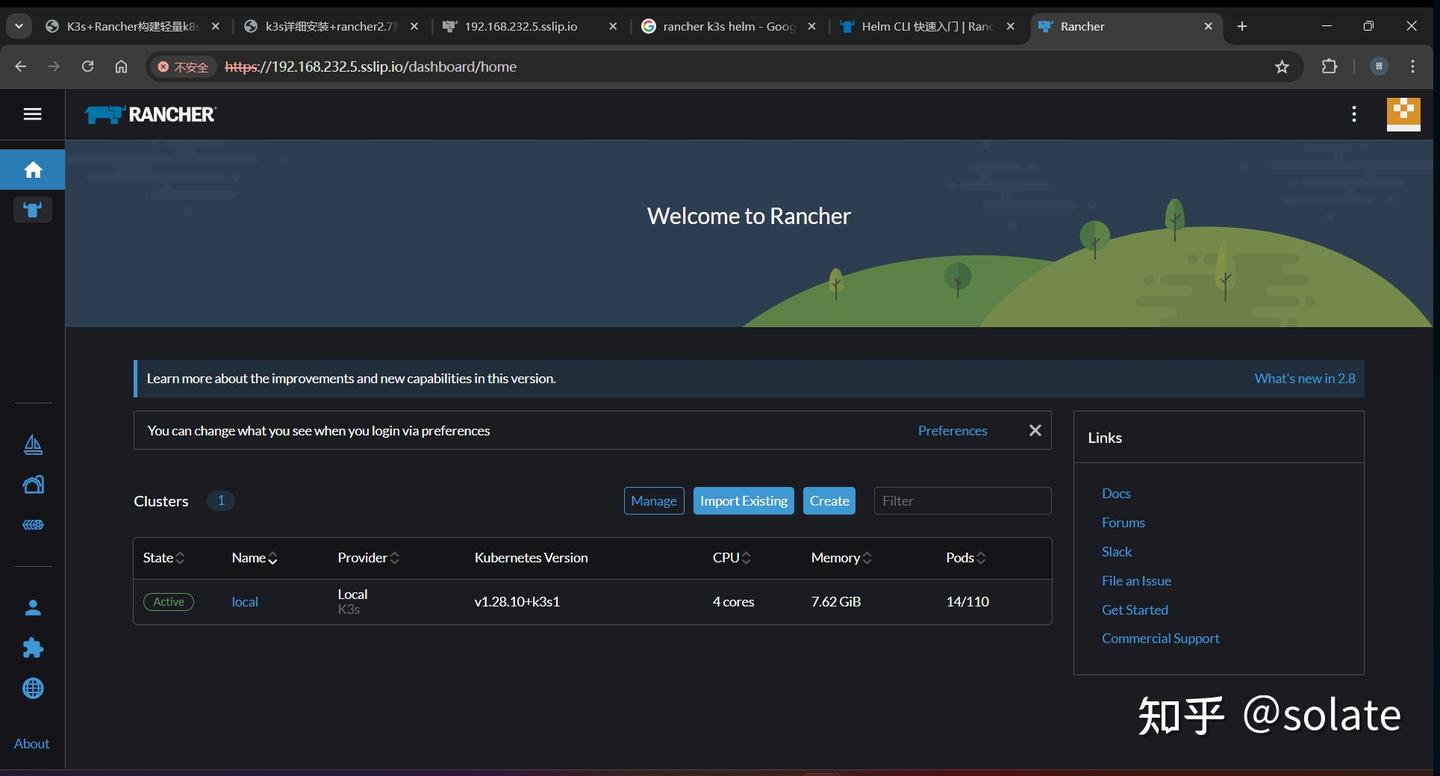Open Continuous Delivery sailboat icon
The height and width of the screenshot is (776, 1440).
33,445
